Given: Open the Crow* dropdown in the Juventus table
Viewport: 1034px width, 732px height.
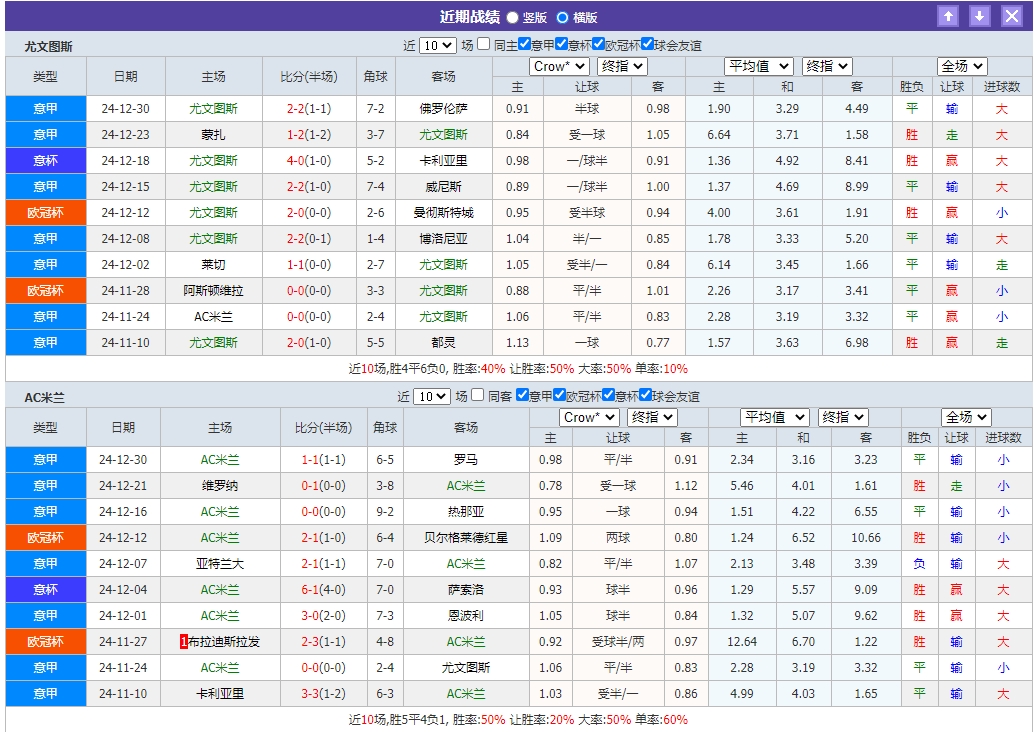Looking at the screenshot, I should coord(559,65).
